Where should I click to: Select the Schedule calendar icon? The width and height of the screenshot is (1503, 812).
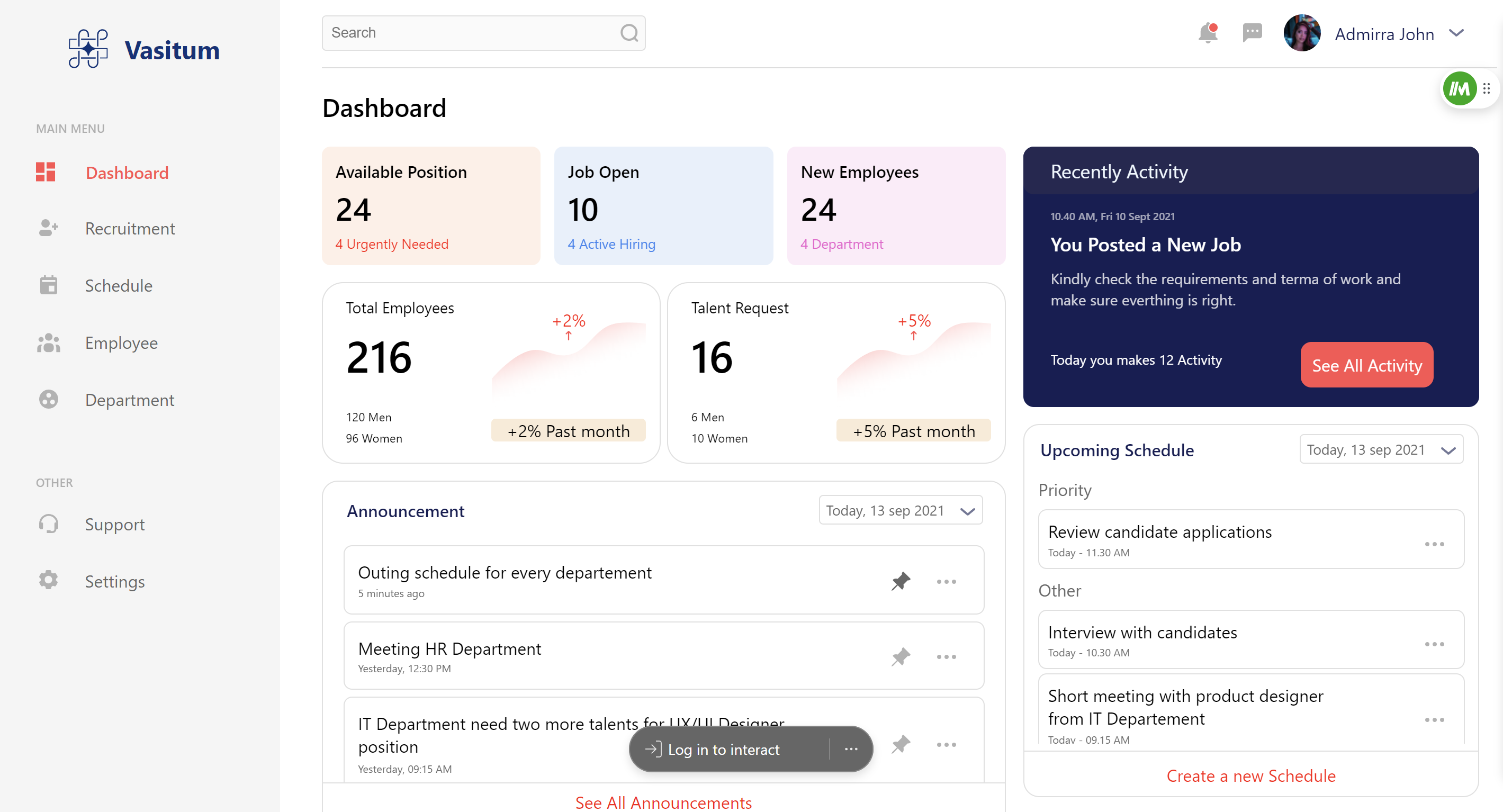click(x=48, y=285)
